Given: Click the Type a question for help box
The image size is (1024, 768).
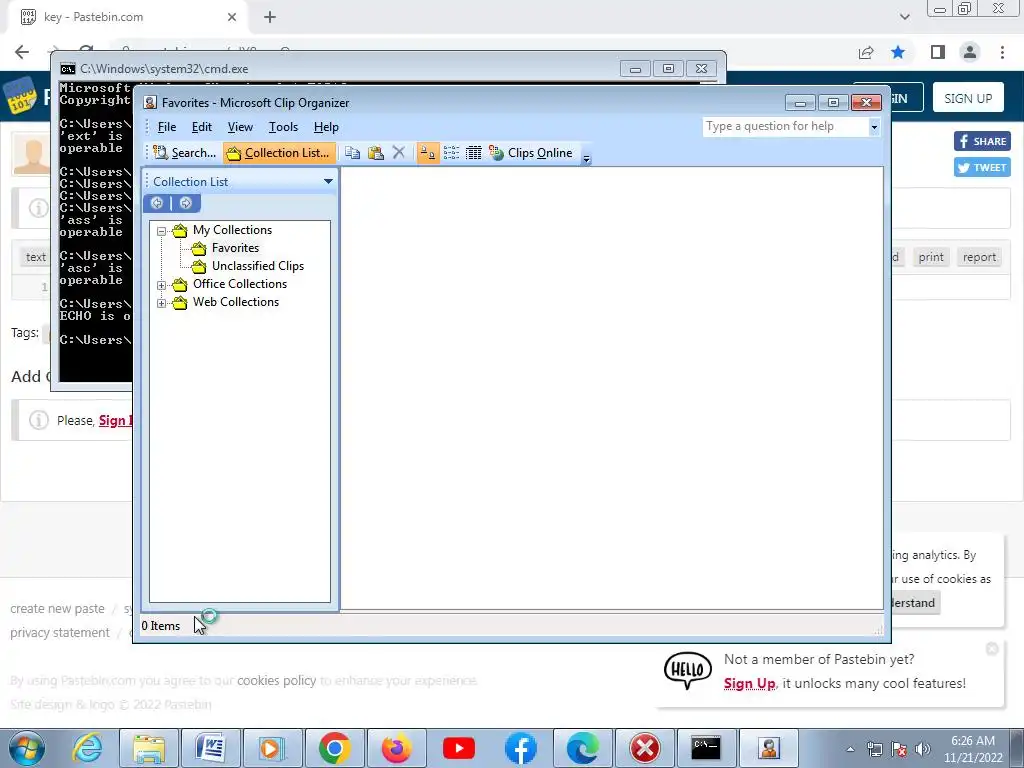Looking at the screenshot, I should 786,126.
